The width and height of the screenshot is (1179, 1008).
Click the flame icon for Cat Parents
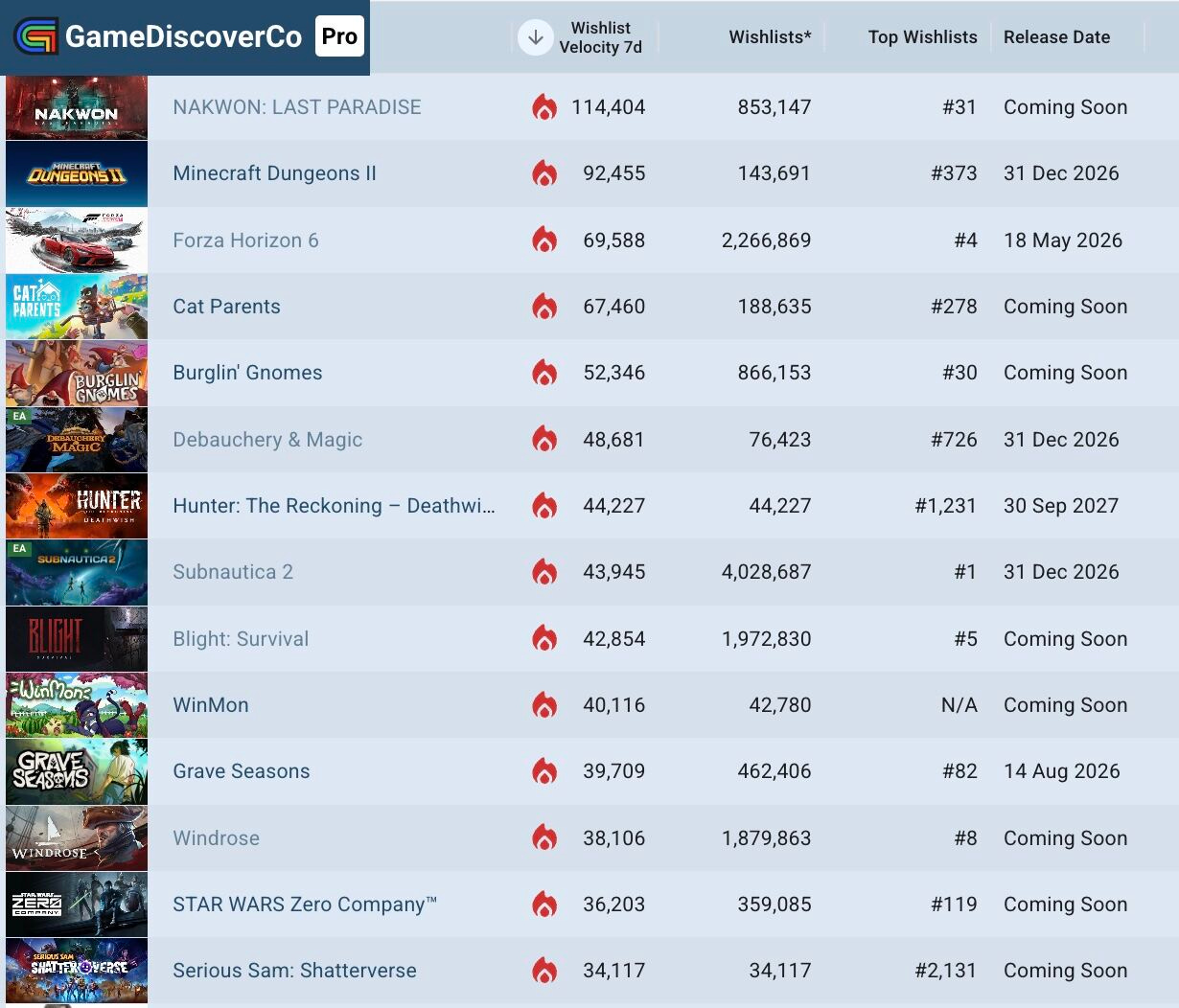pos(544,307)
